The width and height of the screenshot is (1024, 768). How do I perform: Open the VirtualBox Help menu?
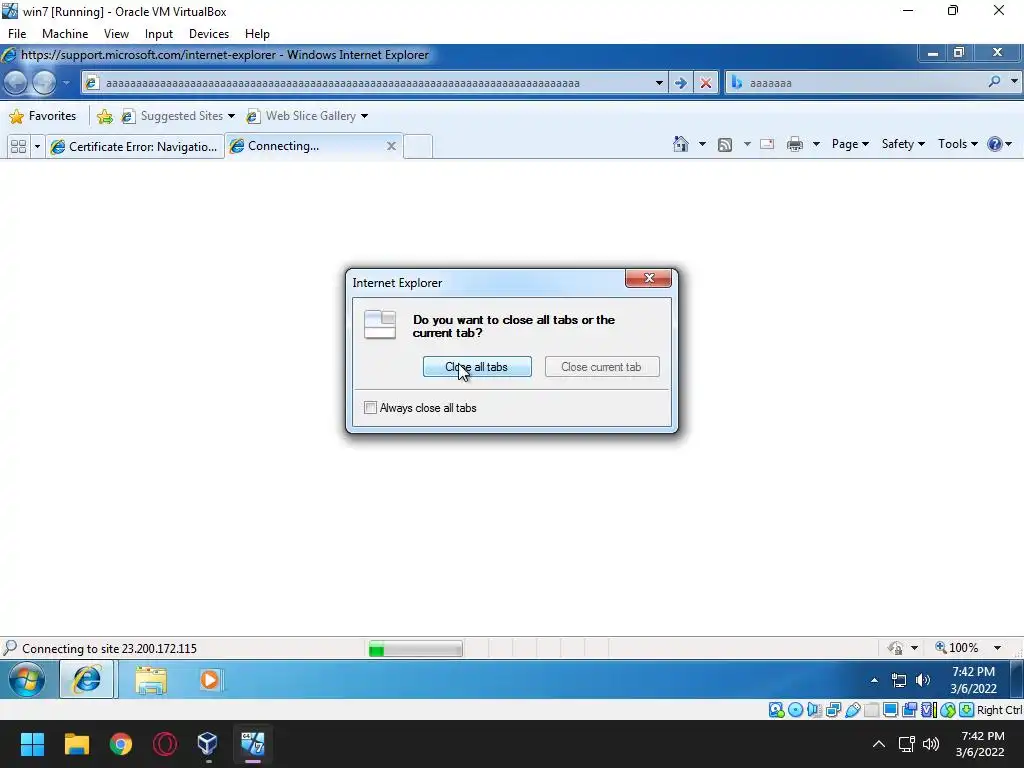pyautogui.click(x=257, y=34)
